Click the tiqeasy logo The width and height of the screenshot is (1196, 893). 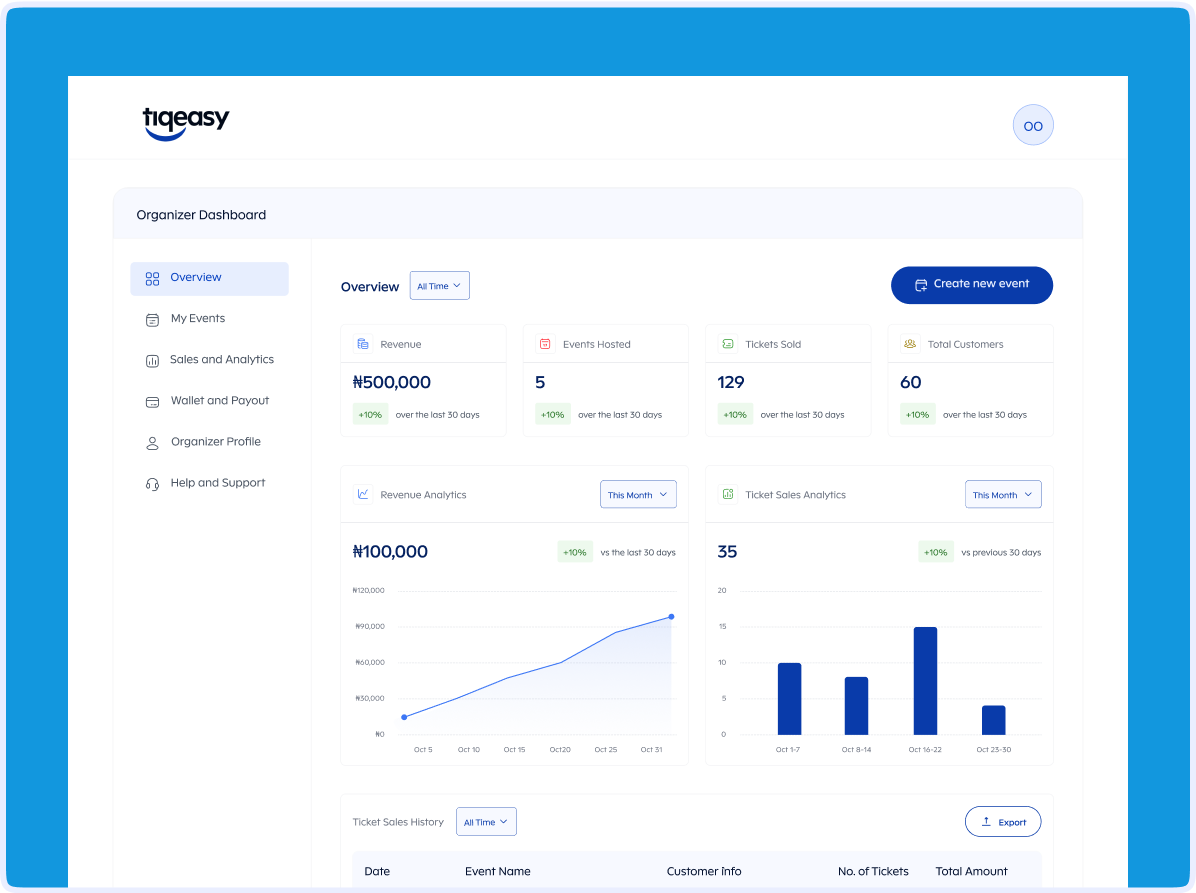pyautogui.click(x=185, y=124)
